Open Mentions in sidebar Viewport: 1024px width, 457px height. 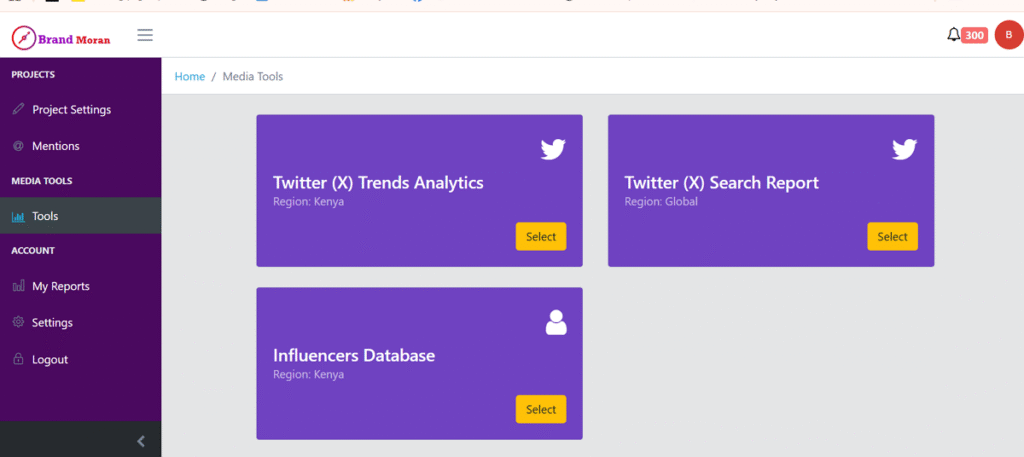tap(80, 146)
